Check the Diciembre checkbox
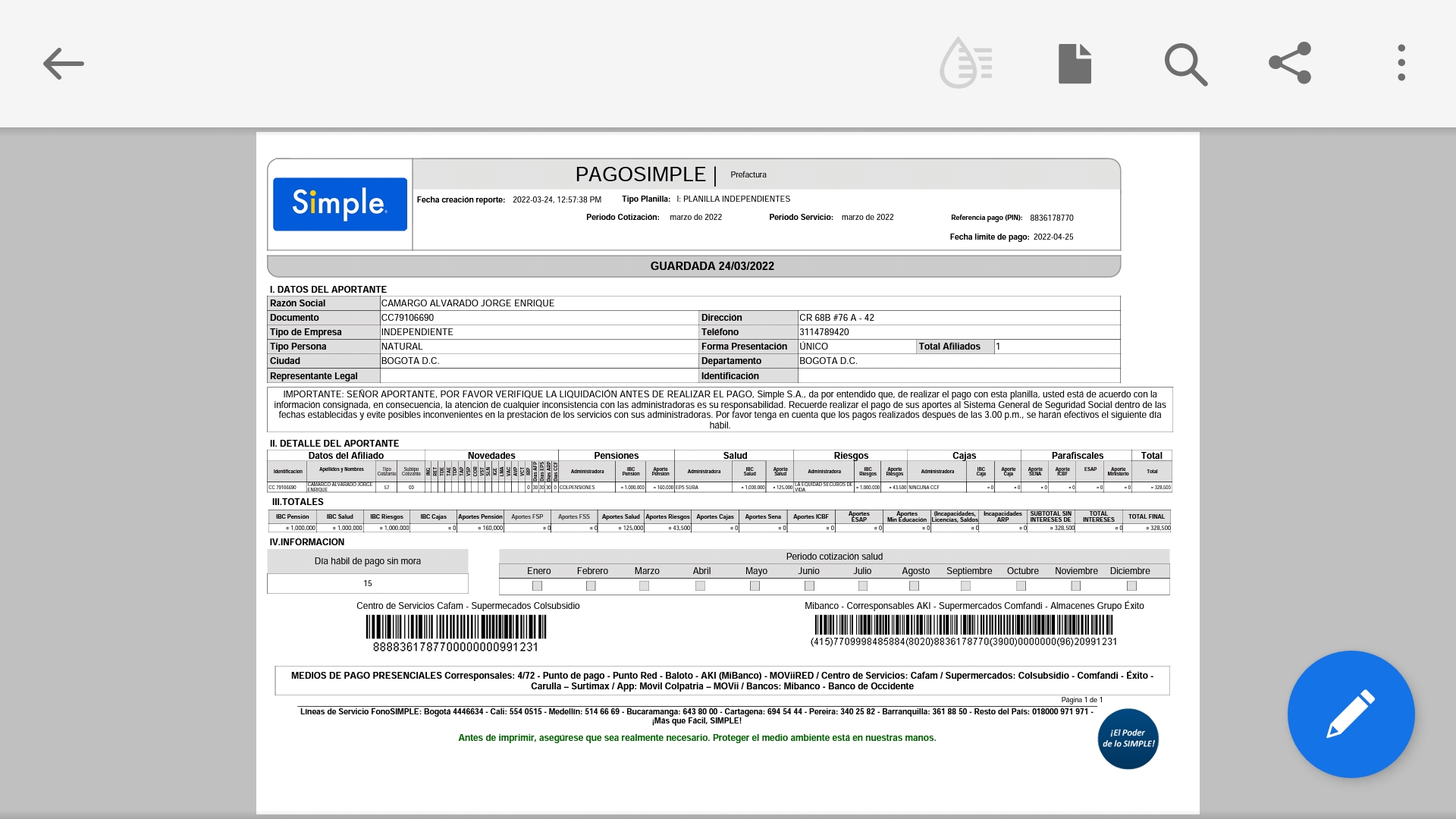Viewport: 1456px width, 819px height. 1131,586
